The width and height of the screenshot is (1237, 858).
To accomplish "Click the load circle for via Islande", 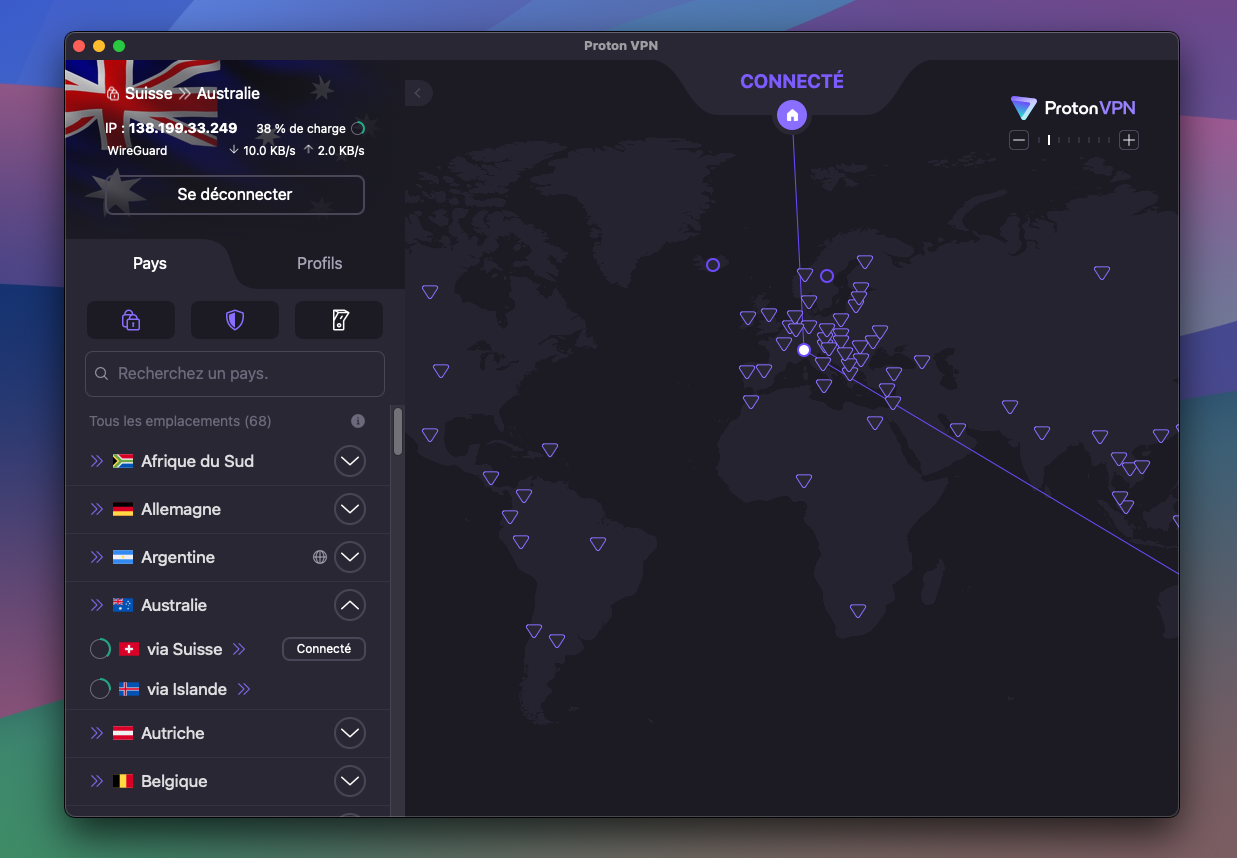I will 100,689.
